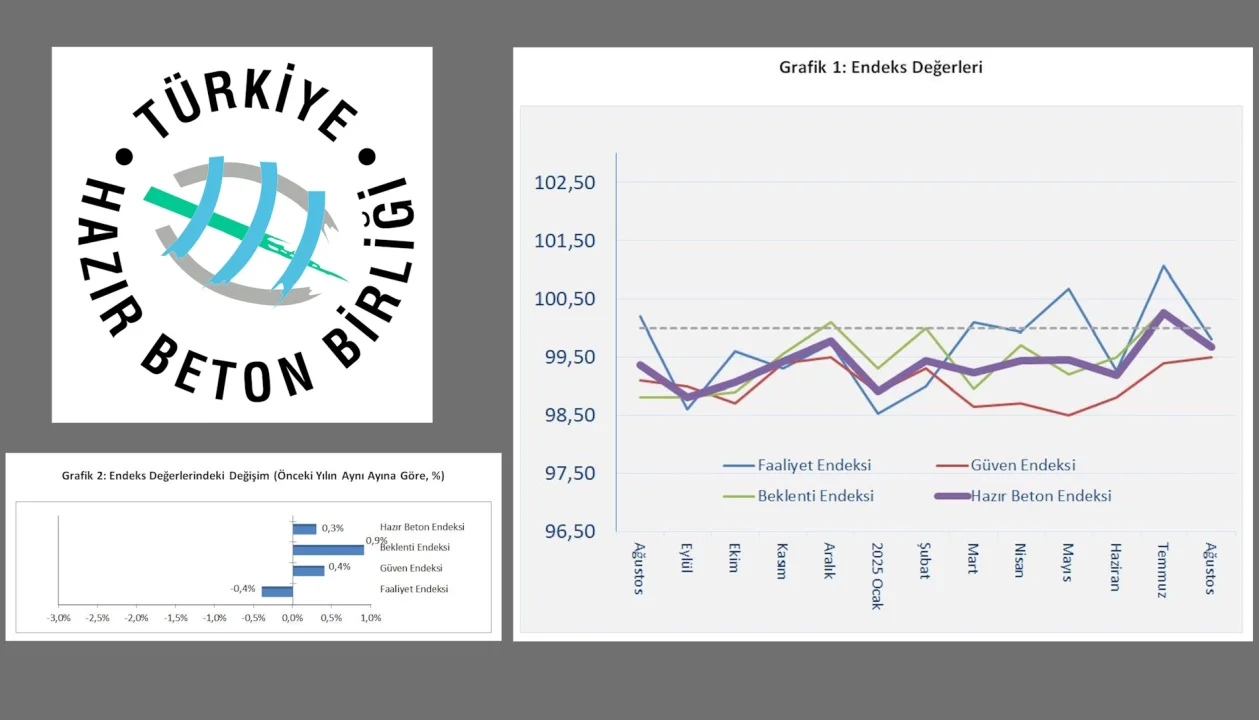1259x720 pixels.
Task: Click the "Grafik 1: Endeks Değerleri" chart title
Action: (880, 68)
